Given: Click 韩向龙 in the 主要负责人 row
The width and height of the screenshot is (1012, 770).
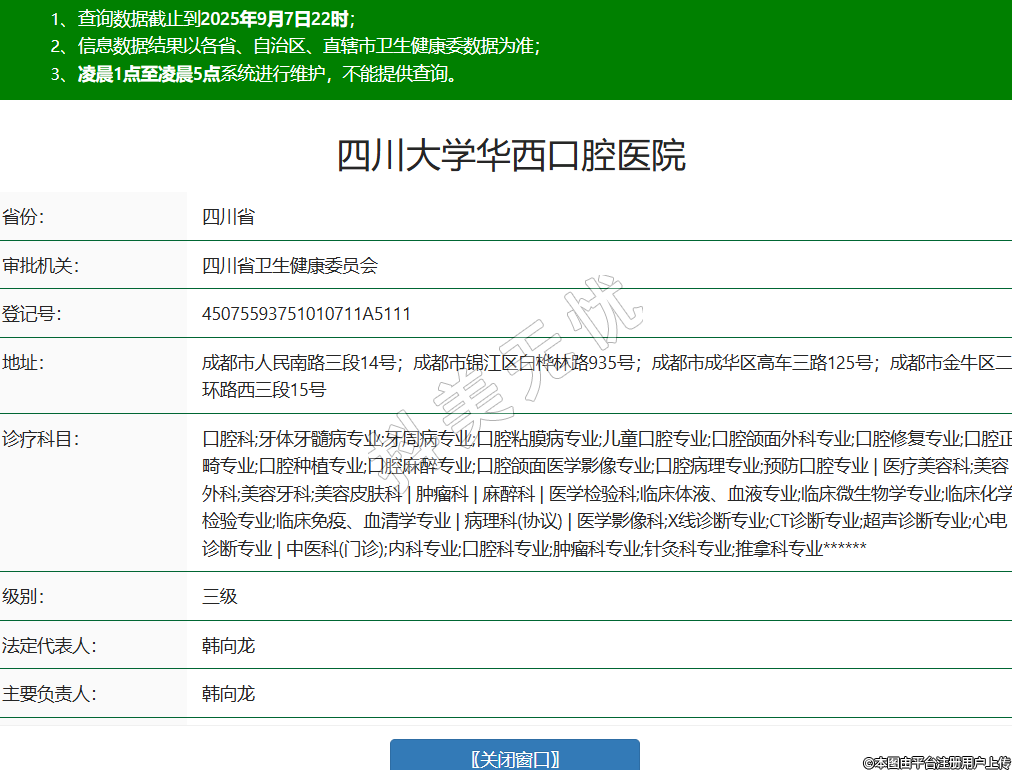Looking at the screenshot, I should click(229, 693).
